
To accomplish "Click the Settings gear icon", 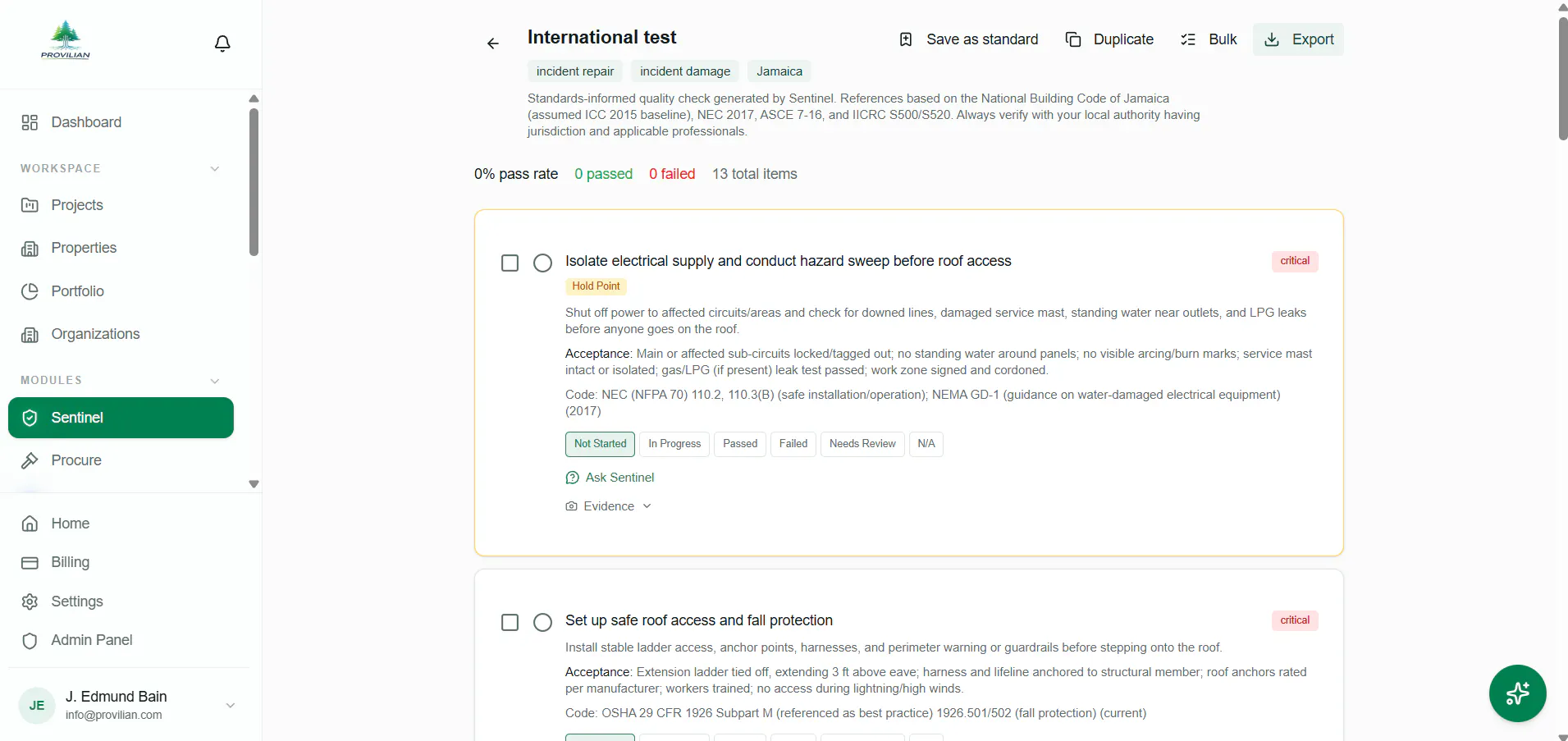I will [x=30, y=601].
